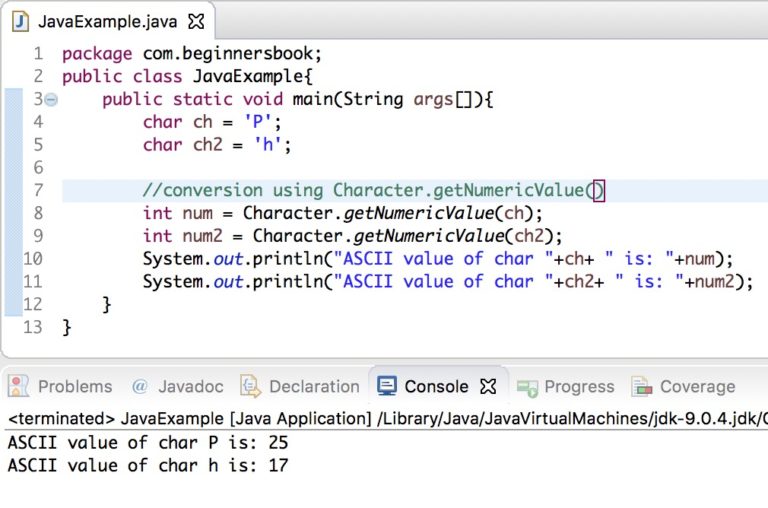This screenshot has width=768, height=508.
Task: Close the JavaExample.java editor tab
Action: tap(196, 22)
